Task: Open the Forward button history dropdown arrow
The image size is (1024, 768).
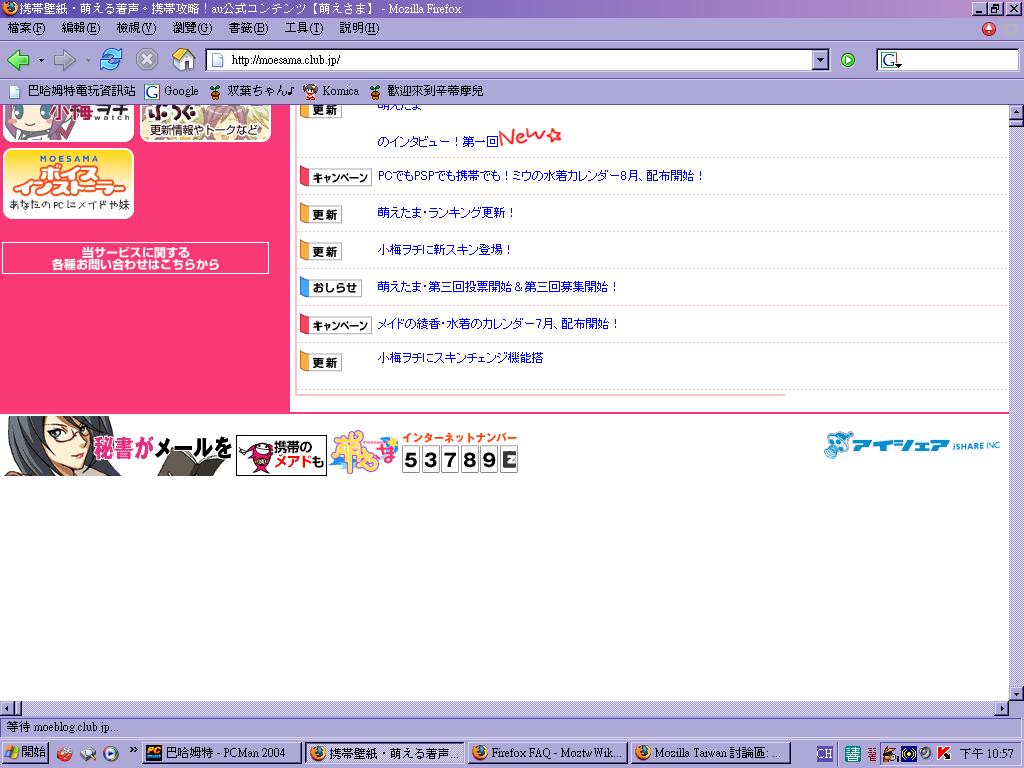Action: click(x=88, y=60)
